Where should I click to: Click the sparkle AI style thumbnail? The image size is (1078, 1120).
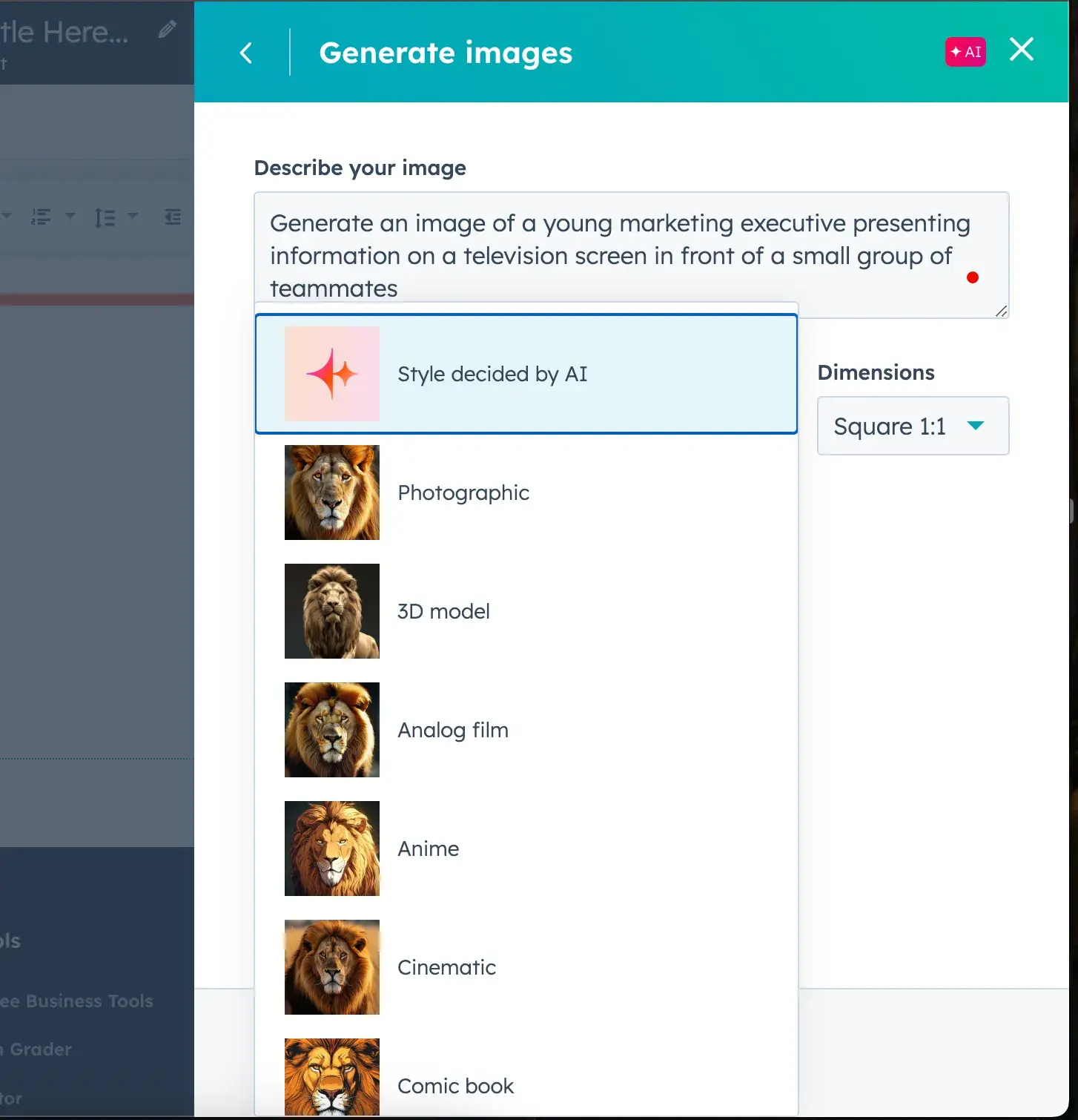[332, 374]
